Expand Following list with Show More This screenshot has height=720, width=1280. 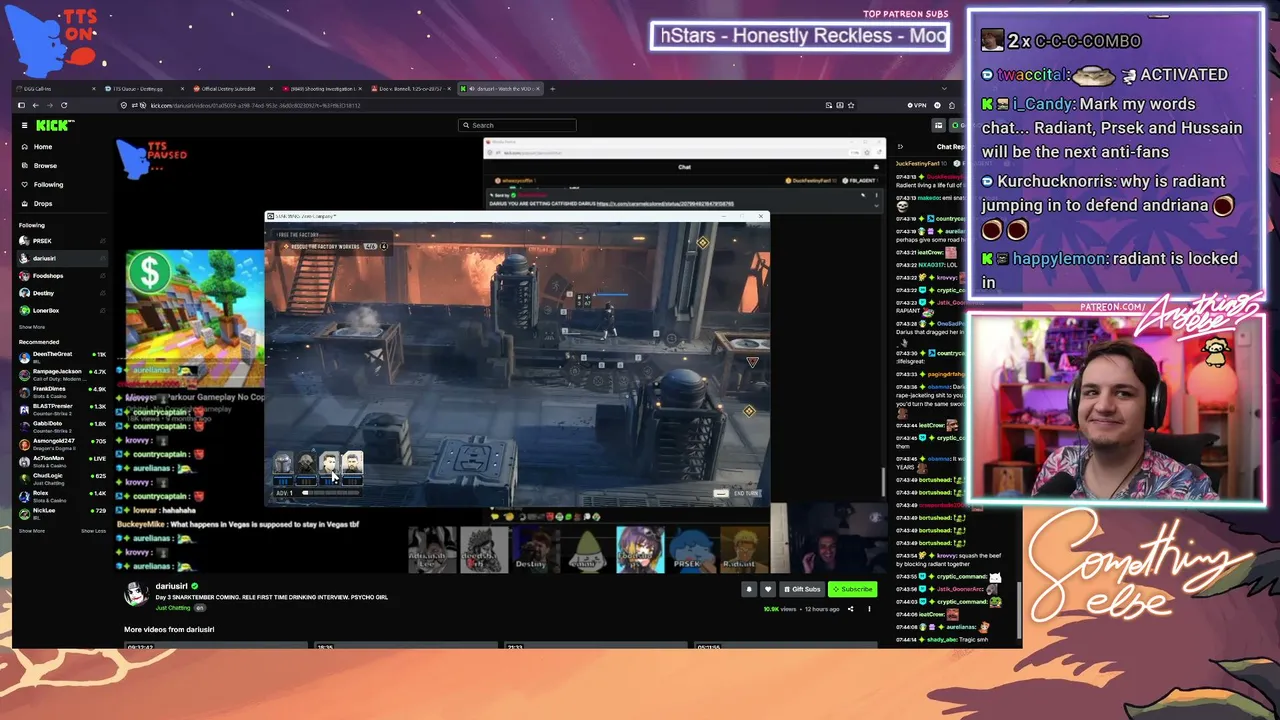(x=31, y=327)
